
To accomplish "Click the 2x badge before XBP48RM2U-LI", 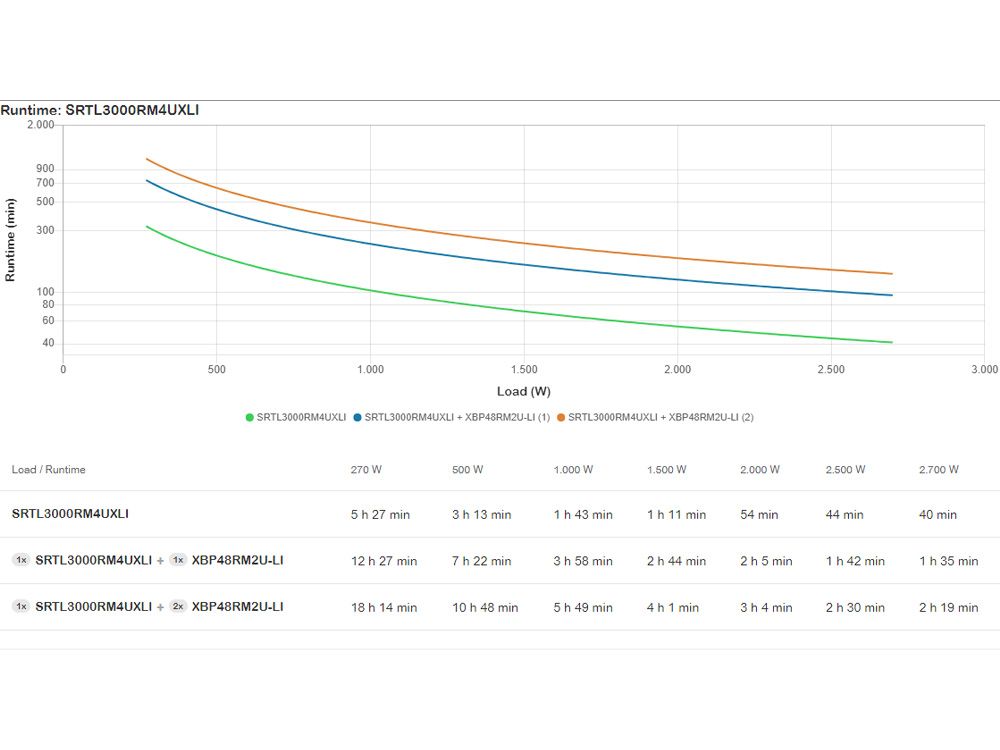I will coord(178,607).
